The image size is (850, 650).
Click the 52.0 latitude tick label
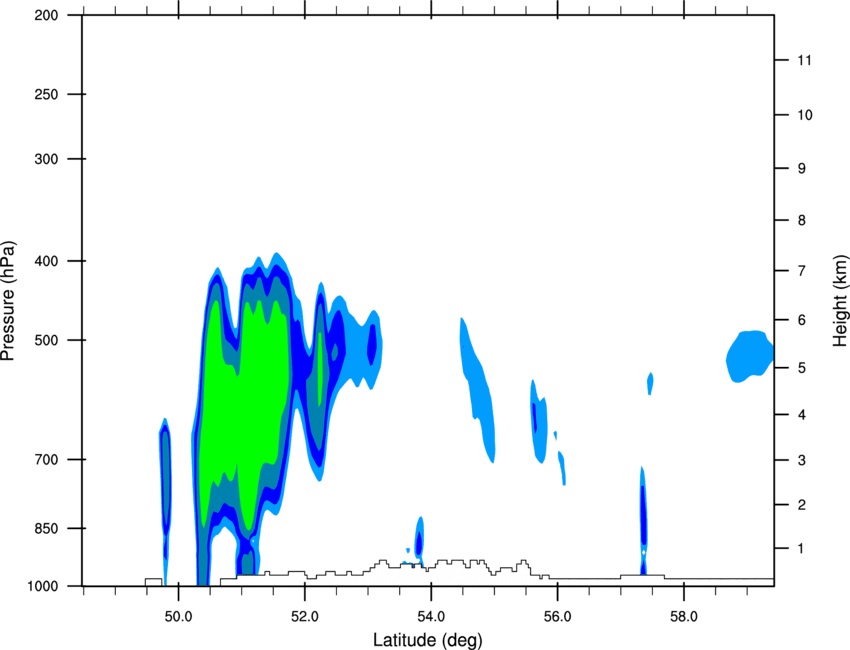[x=305, y=617]
